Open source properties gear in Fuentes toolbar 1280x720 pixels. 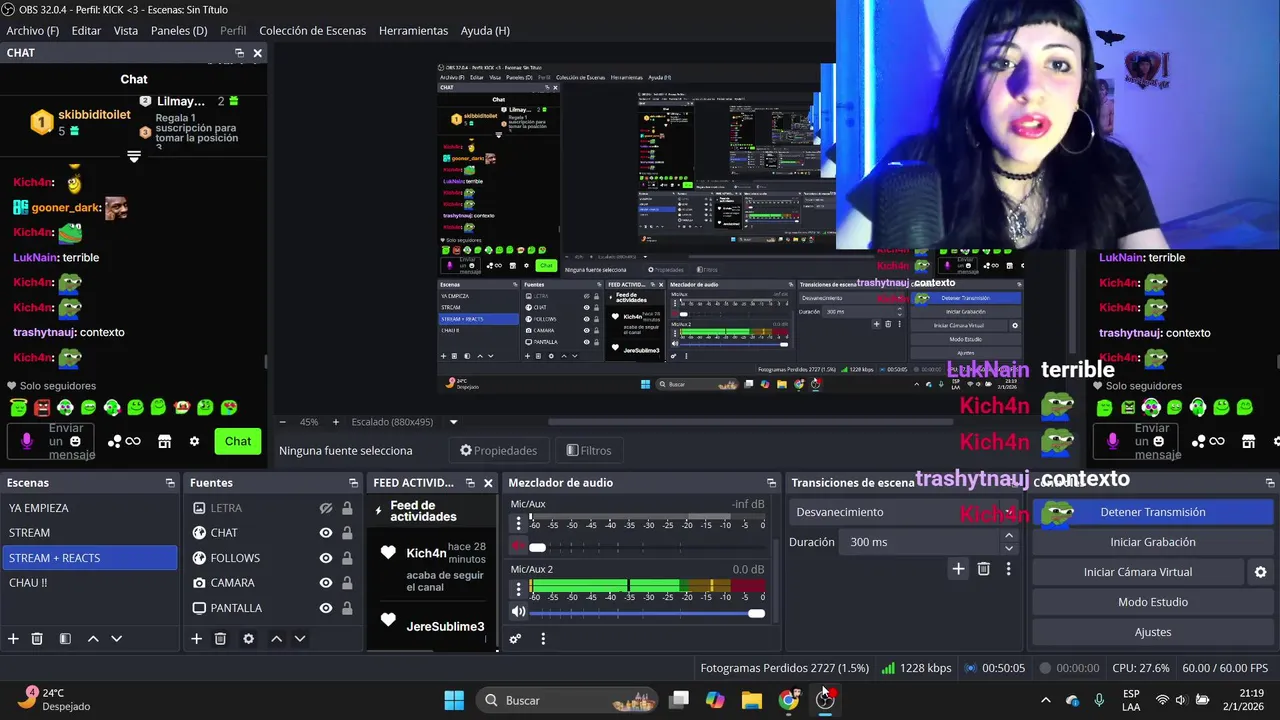(x=248, y=639)
